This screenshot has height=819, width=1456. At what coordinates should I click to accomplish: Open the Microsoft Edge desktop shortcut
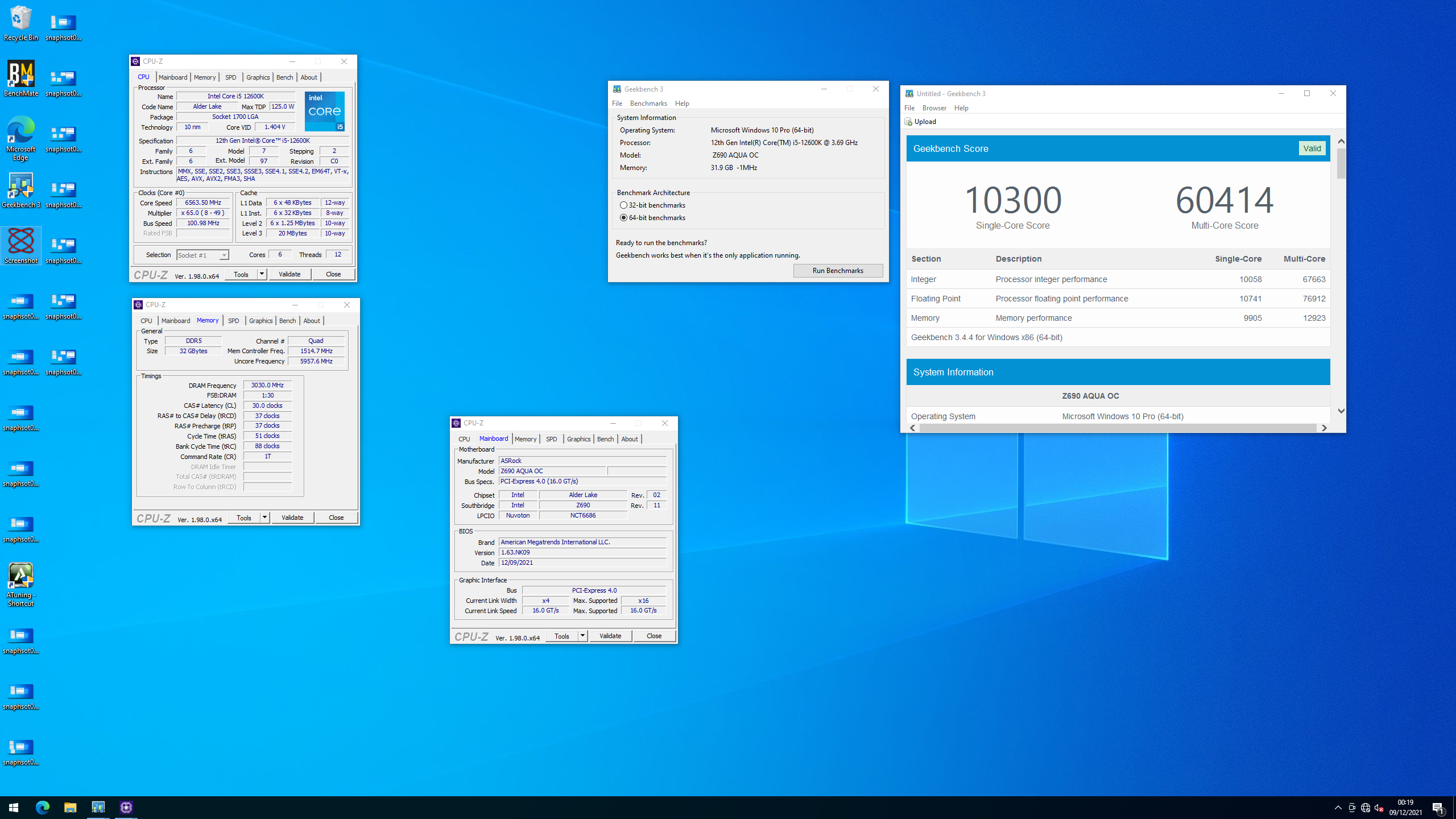(21, 138)
